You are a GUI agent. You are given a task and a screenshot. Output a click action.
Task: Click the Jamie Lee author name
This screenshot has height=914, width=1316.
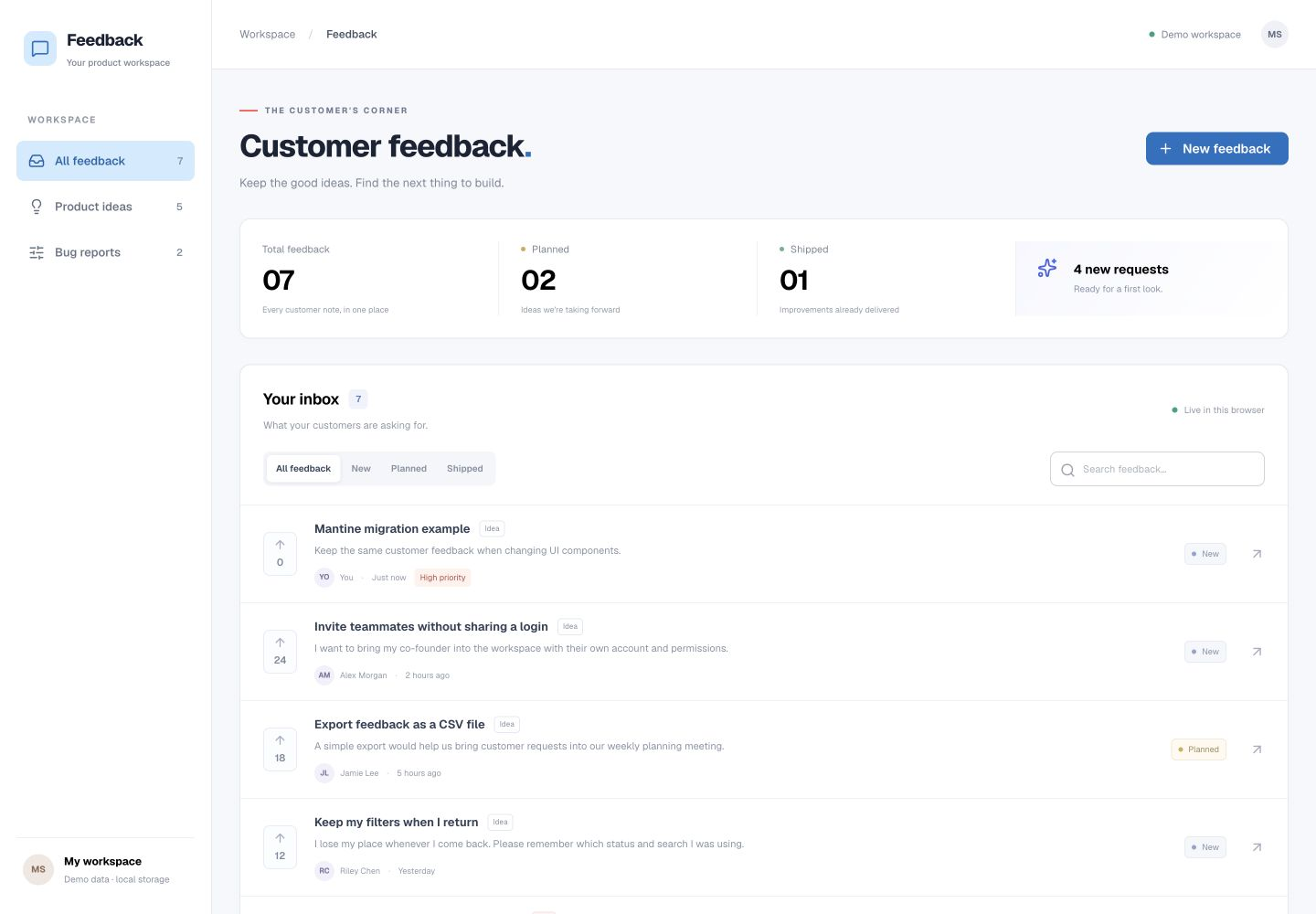coord(359,773)
